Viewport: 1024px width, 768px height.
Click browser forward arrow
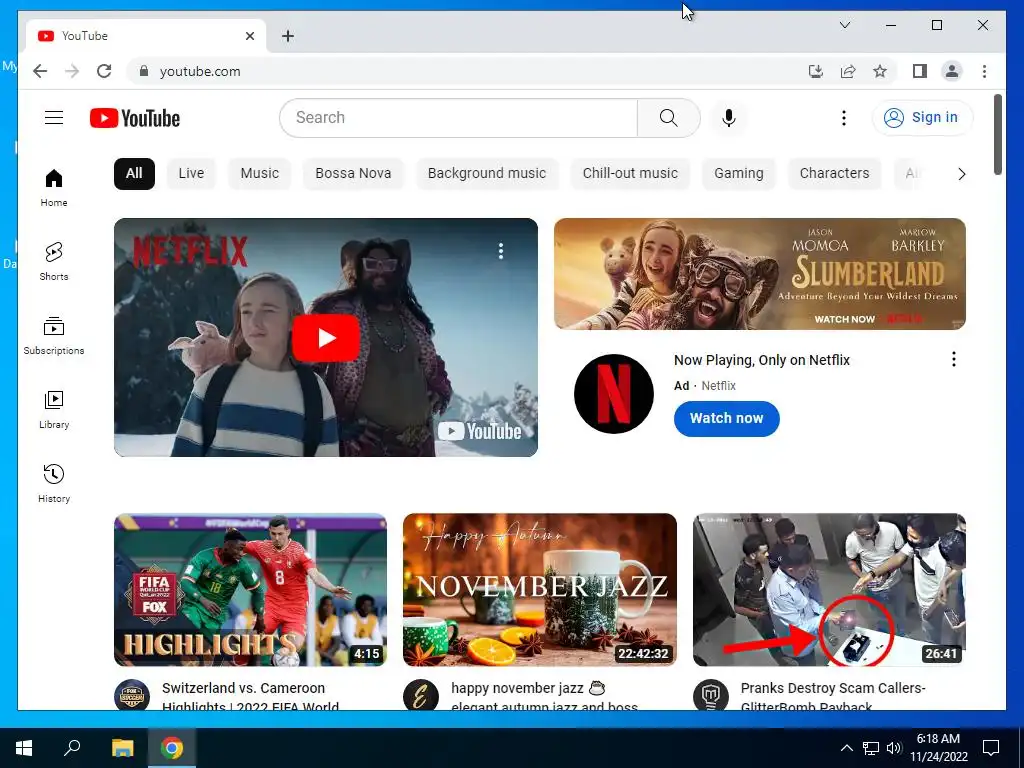point(72,71)
